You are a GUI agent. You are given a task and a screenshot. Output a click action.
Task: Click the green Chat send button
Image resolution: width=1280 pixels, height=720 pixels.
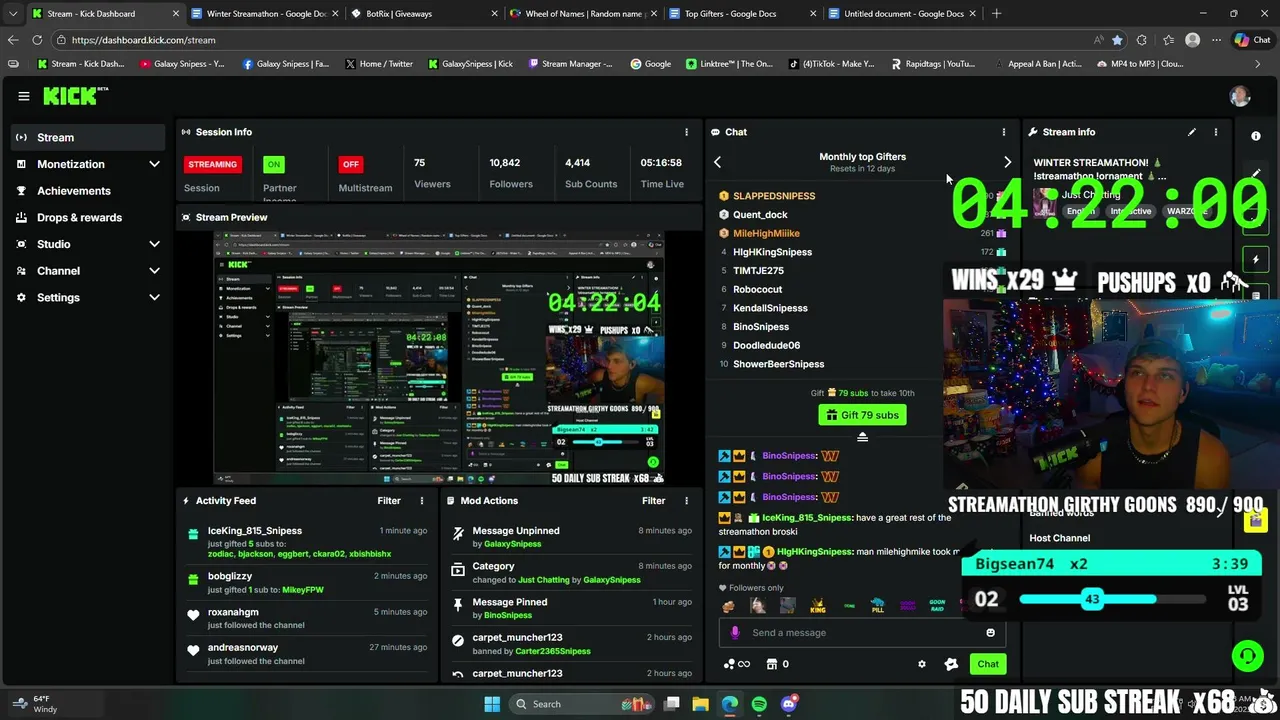(988, 664)
